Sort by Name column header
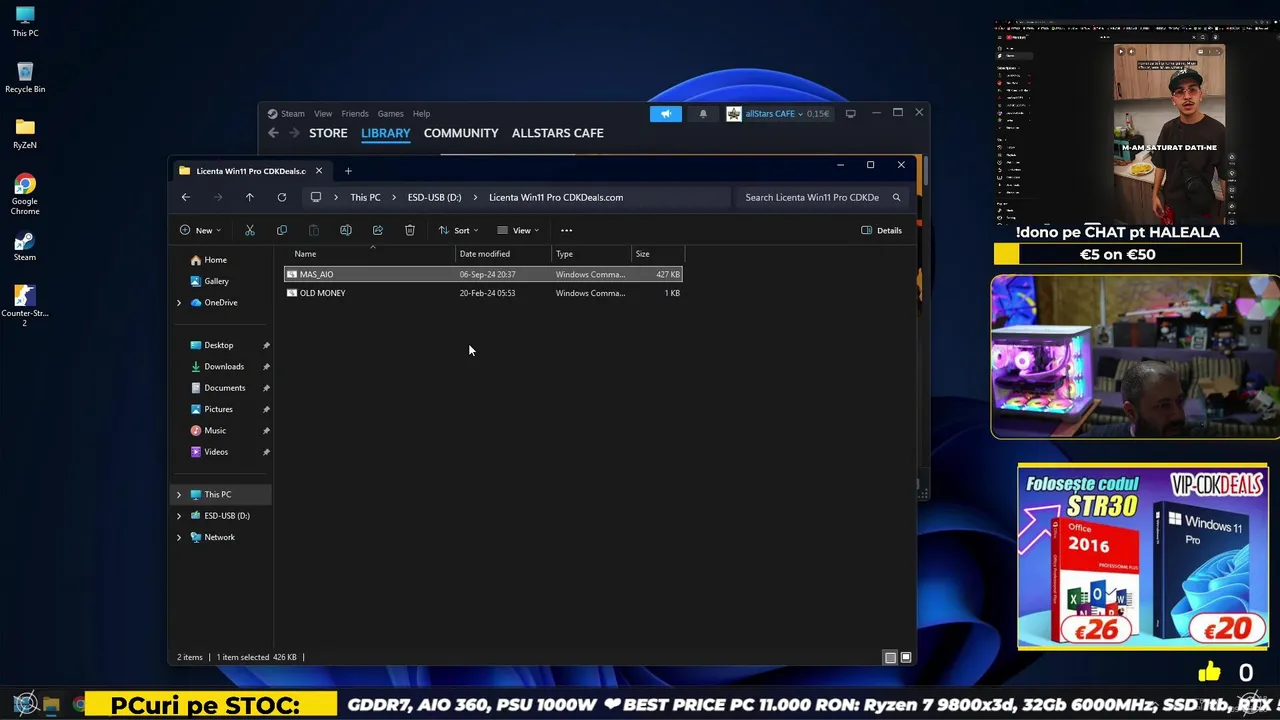This screenshot has width=1280, height=720. click(x=370, y=254)
